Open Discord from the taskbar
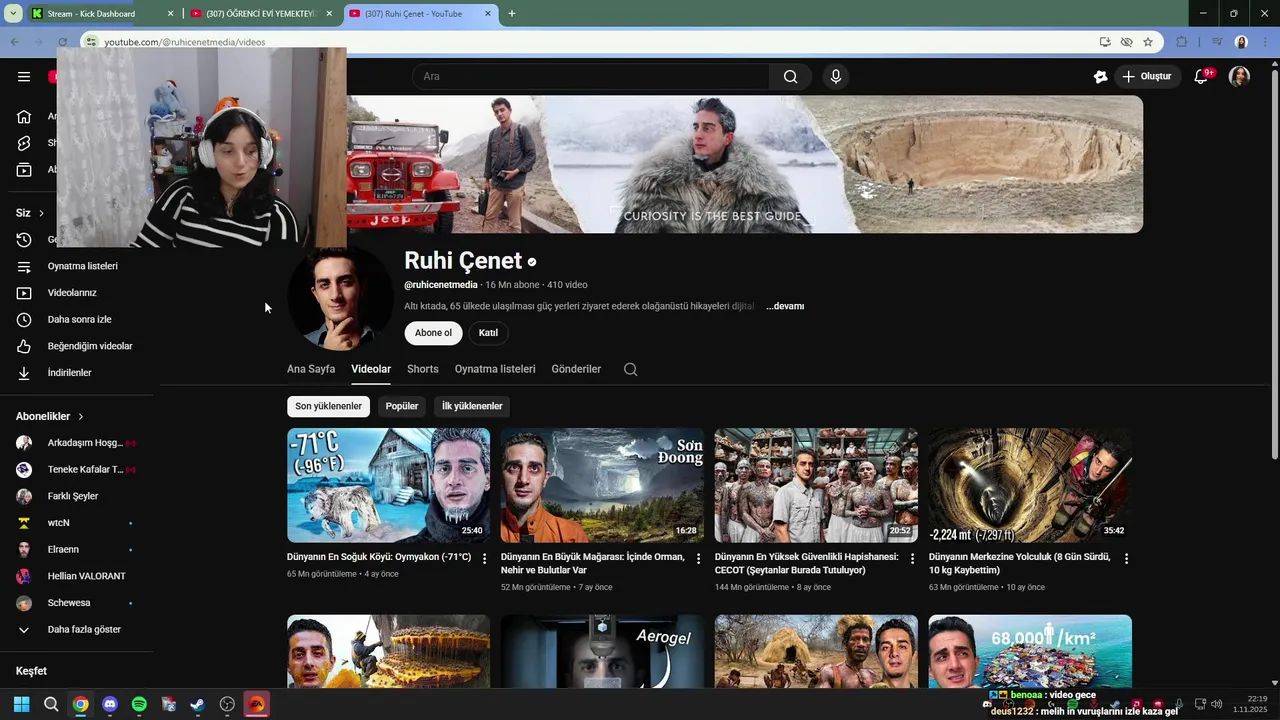Screen dimensions: 1280x720 click(x=110, y=704)
